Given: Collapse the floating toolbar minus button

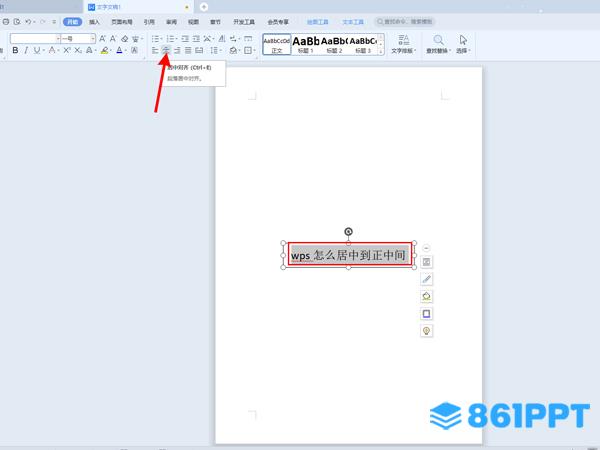Looking at the screenshot, I should click(x=426, y=248).
